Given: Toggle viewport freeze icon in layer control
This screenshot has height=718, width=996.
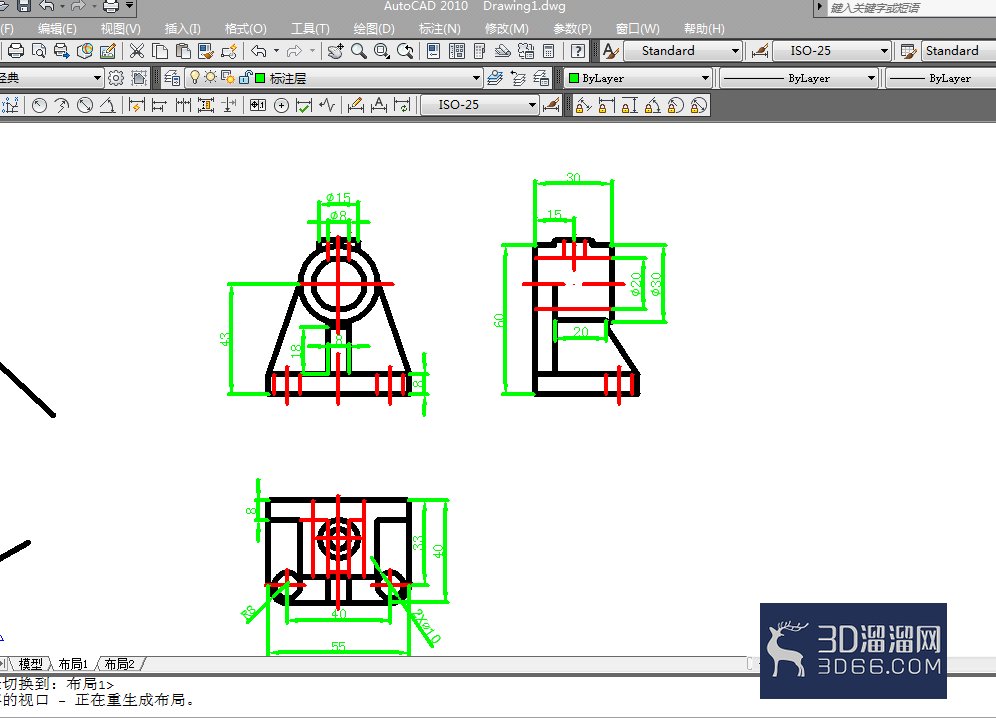Looking at the screenshot, I should point(227,78).
